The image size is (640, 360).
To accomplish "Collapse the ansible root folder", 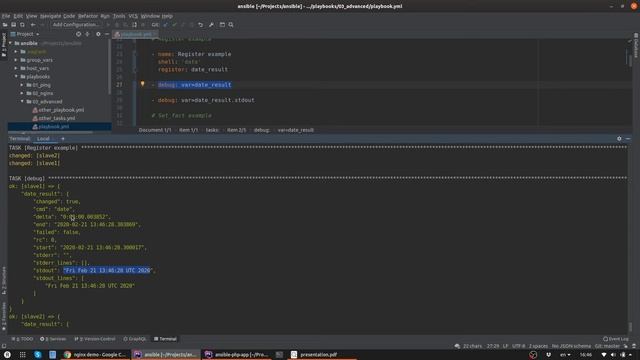I will tap(10, 43).
